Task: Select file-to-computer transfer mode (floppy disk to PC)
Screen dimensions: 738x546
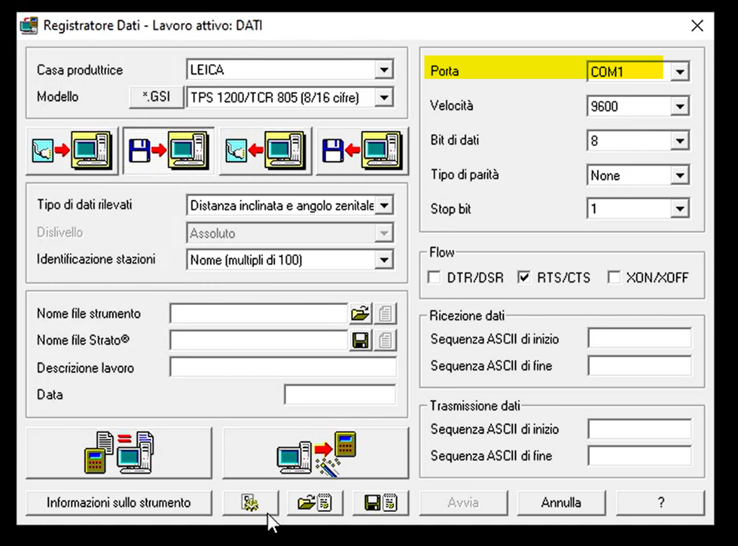Action: coord(168,151)
